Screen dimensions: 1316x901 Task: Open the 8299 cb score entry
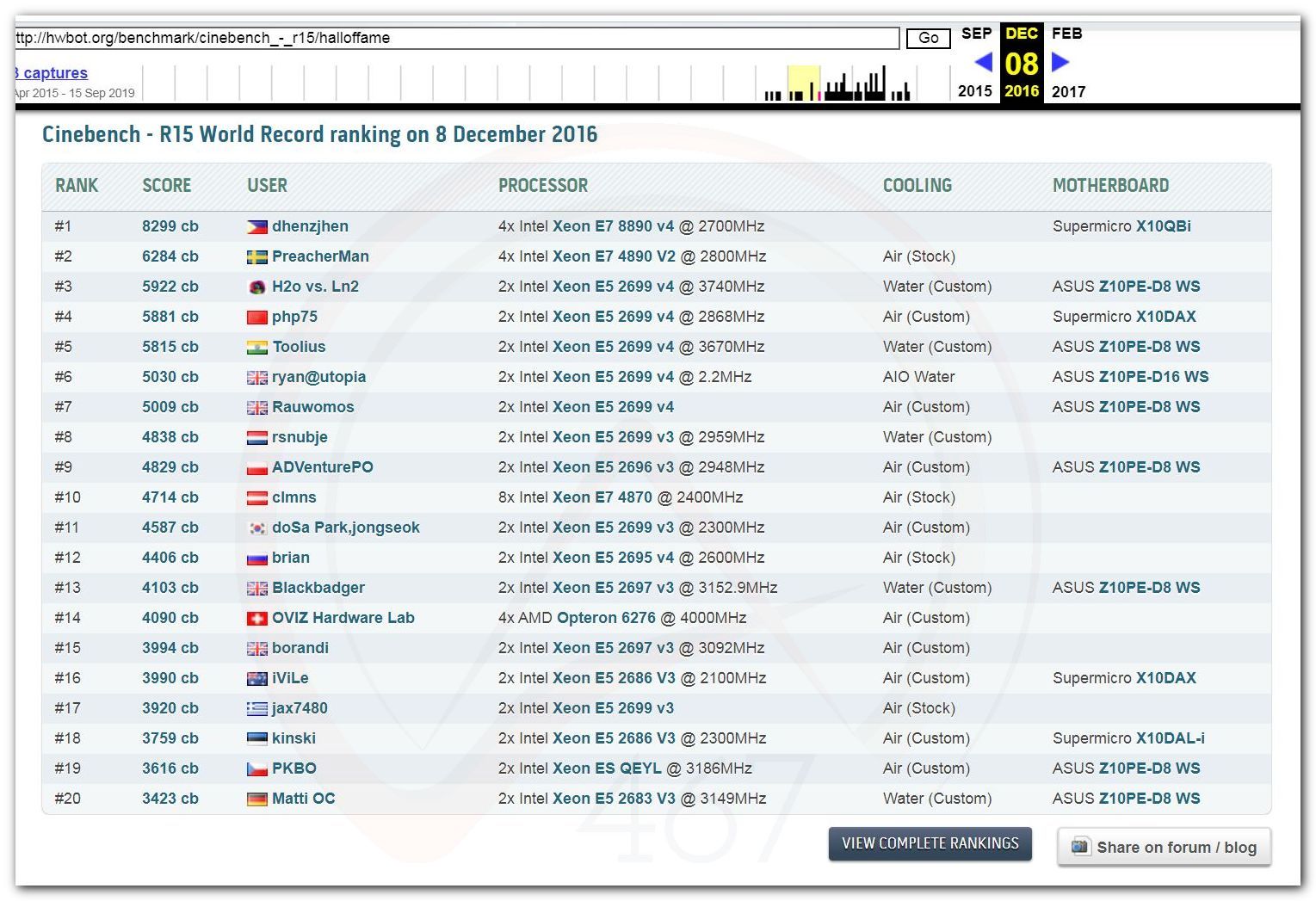[170, 226]
